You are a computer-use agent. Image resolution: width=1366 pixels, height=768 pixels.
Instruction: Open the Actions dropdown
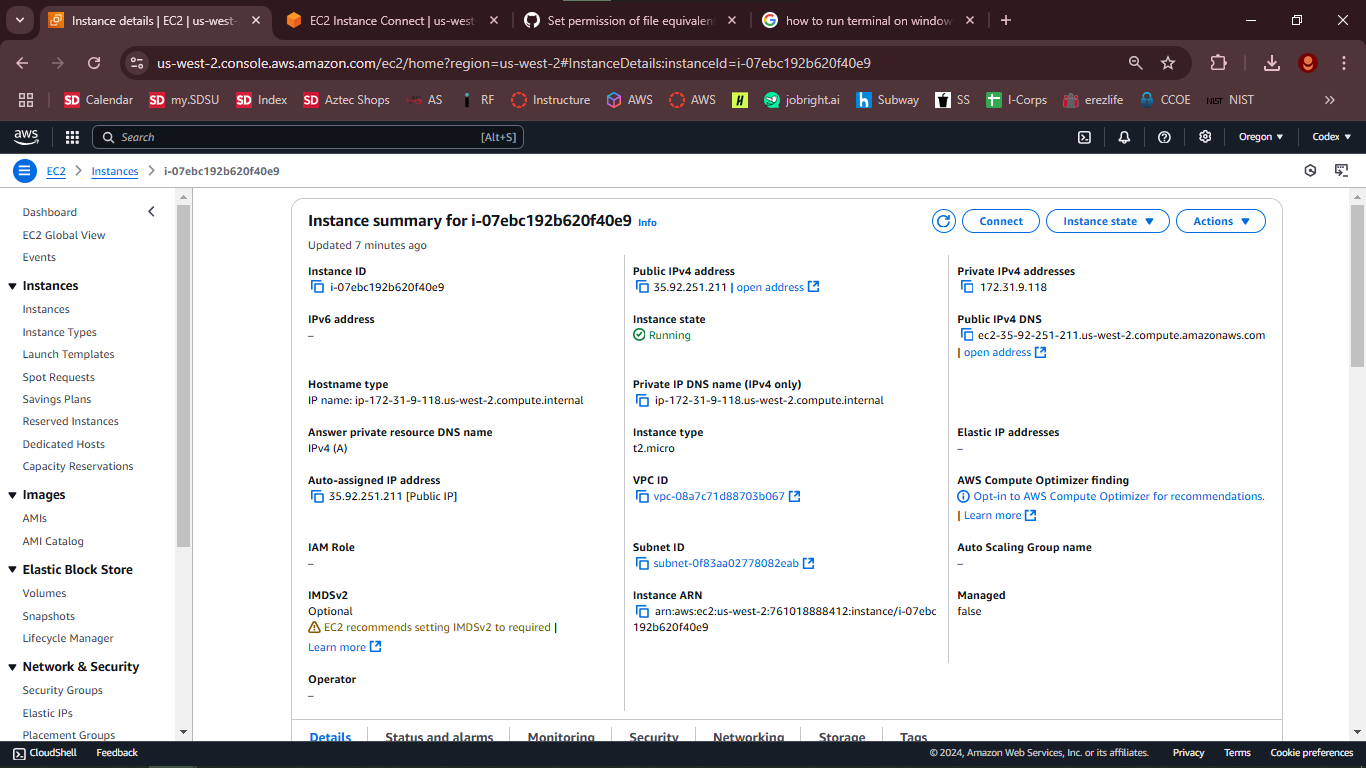coord(1221,221)
